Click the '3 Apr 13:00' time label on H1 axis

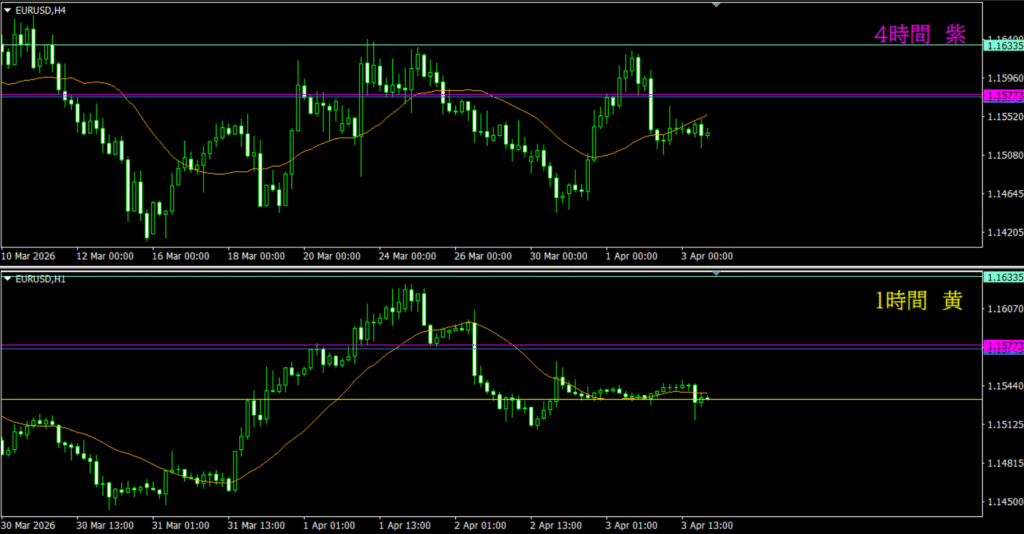pyautogui.click(x=707, y=524)
